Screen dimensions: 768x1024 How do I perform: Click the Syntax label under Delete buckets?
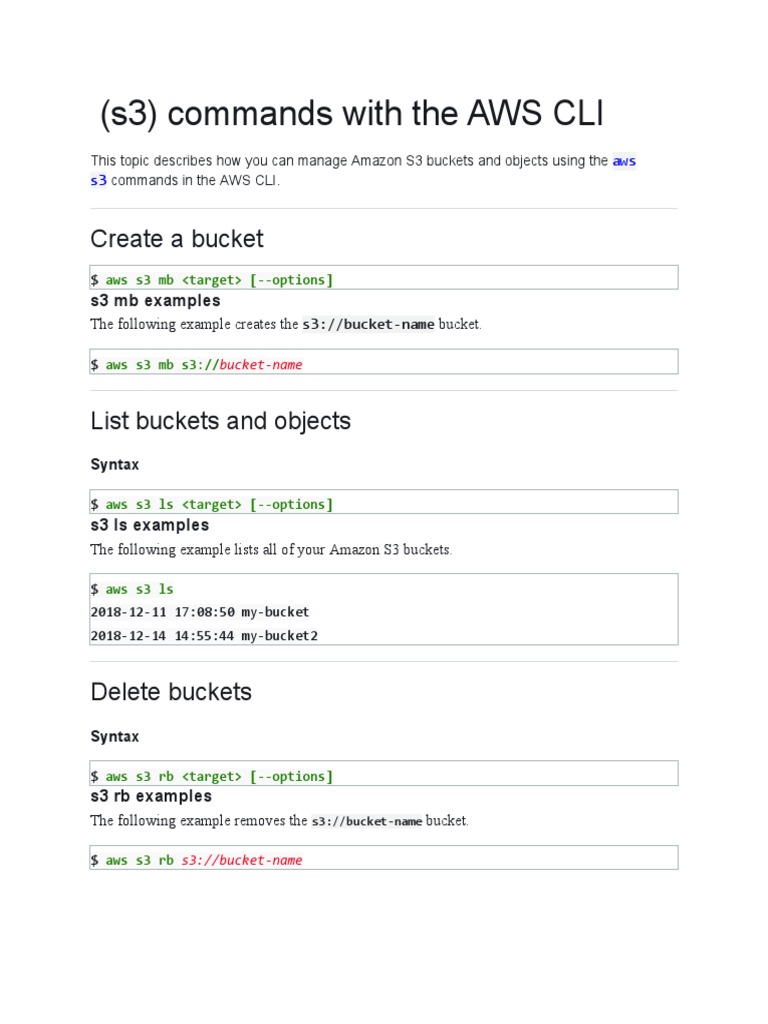pyautogui.click(x=115, y=737)
